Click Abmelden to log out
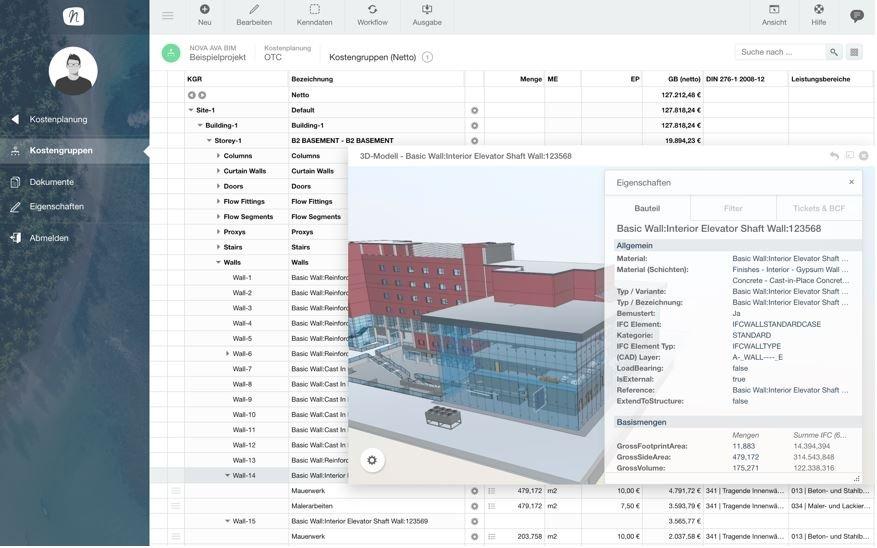 (x=49, y=238)
